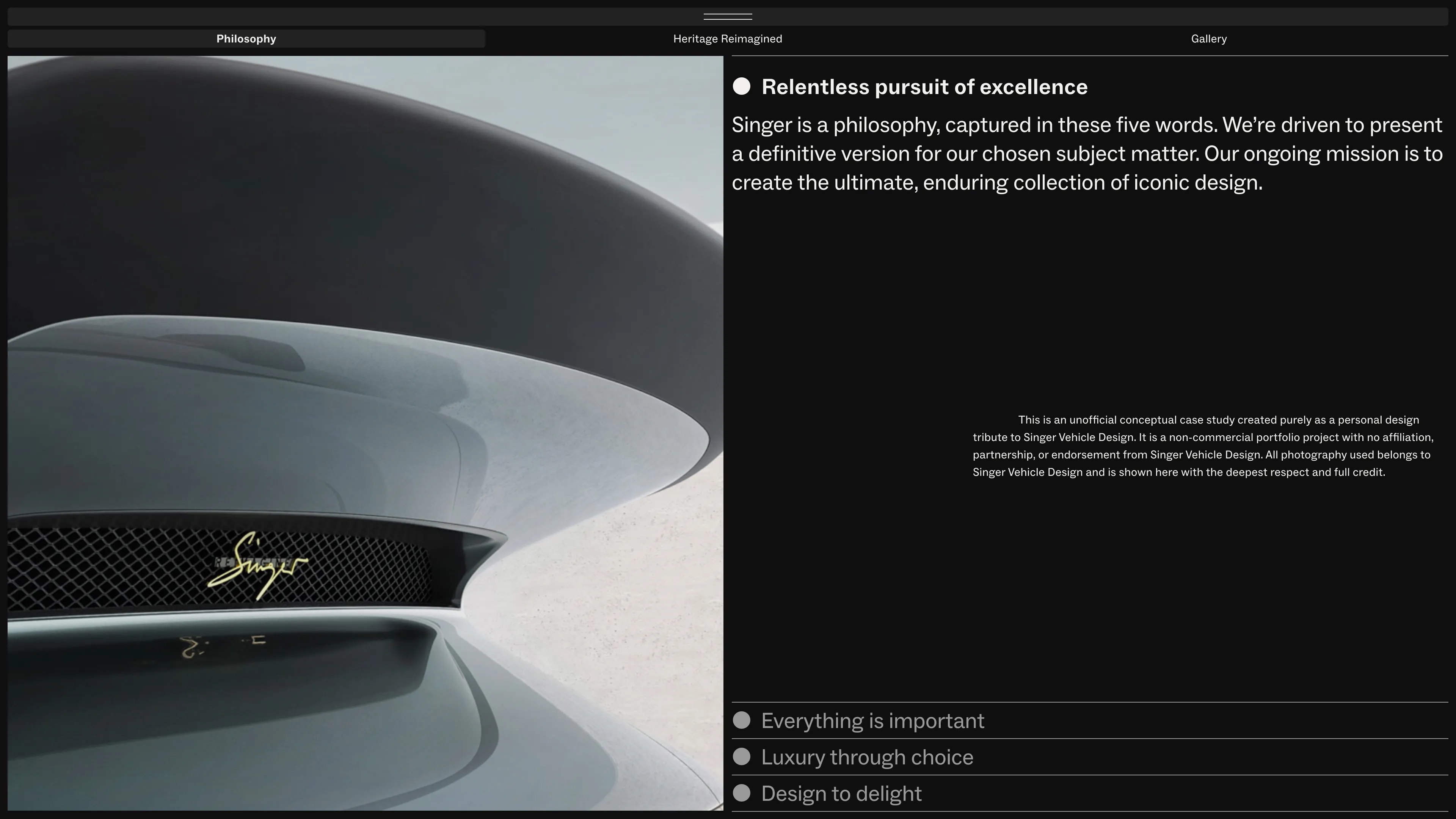Click circle bullet beside Relentless pursuit heading
The width and height of the screenshot is (1456, 819).
pyautogui.click(x=742, y=86)
